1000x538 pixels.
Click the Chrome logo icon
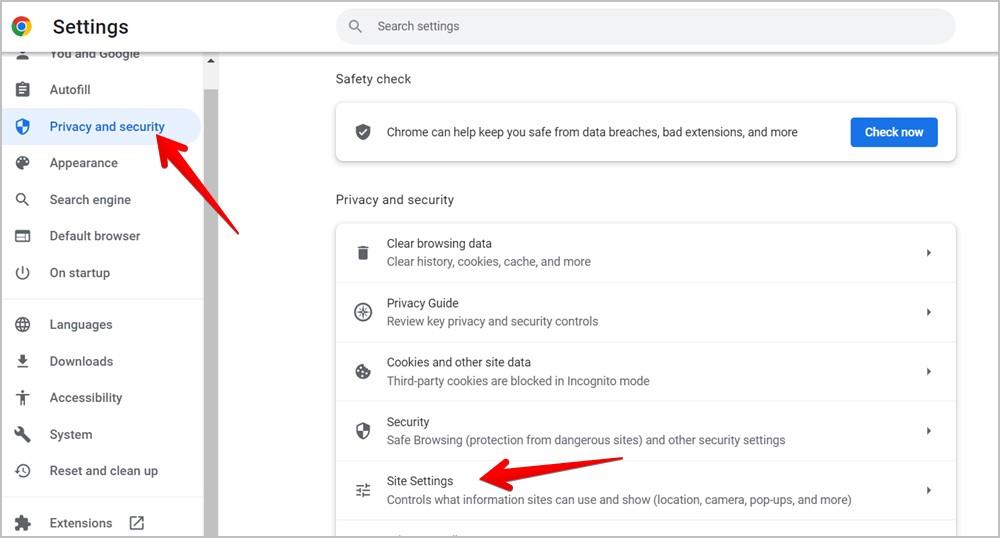point(22,26)
